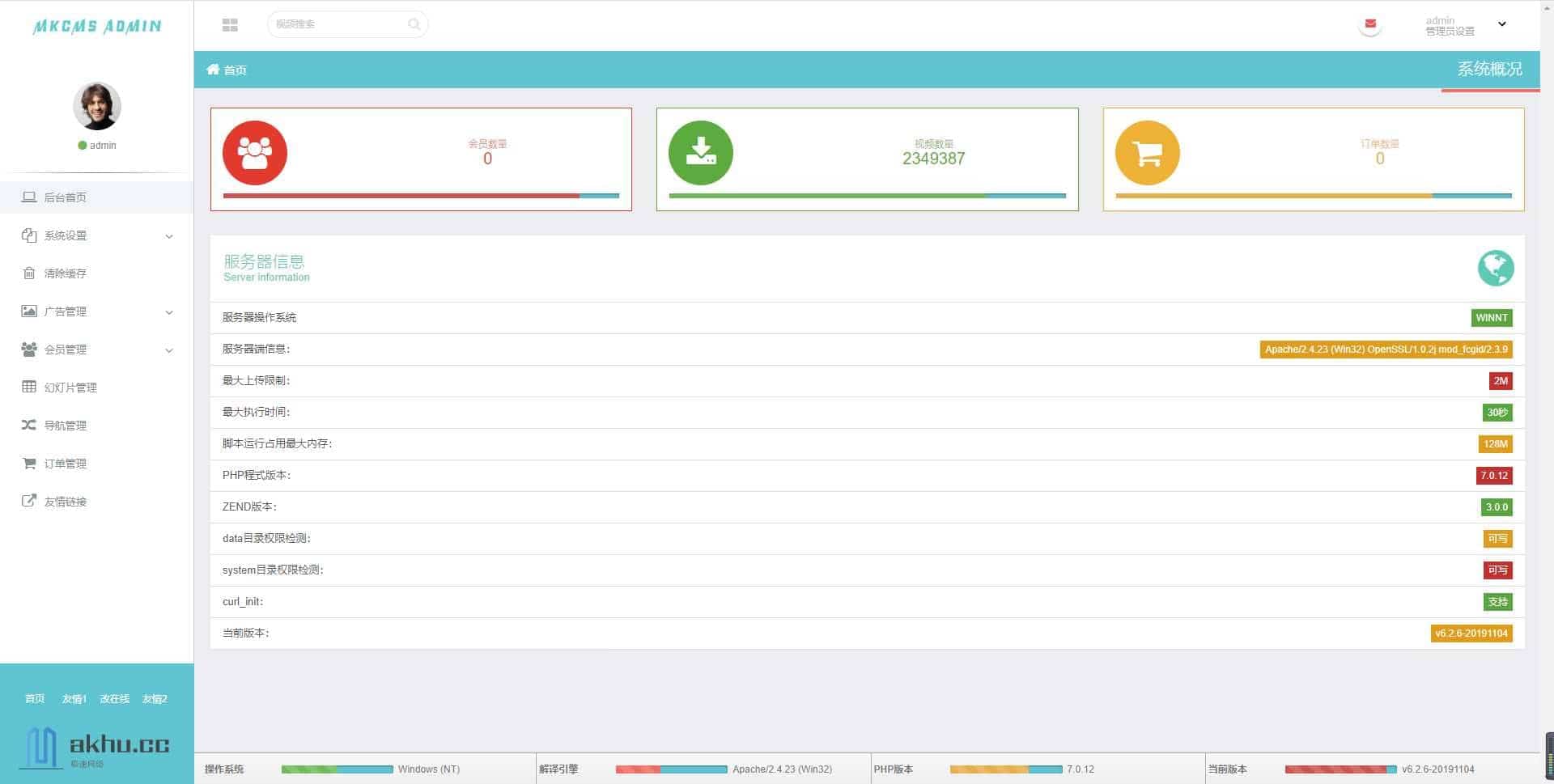Image resolution: width=1554 pixels, height=784 pixels.
Task: Open the red mail notification icon
Action: [1370, 24]
